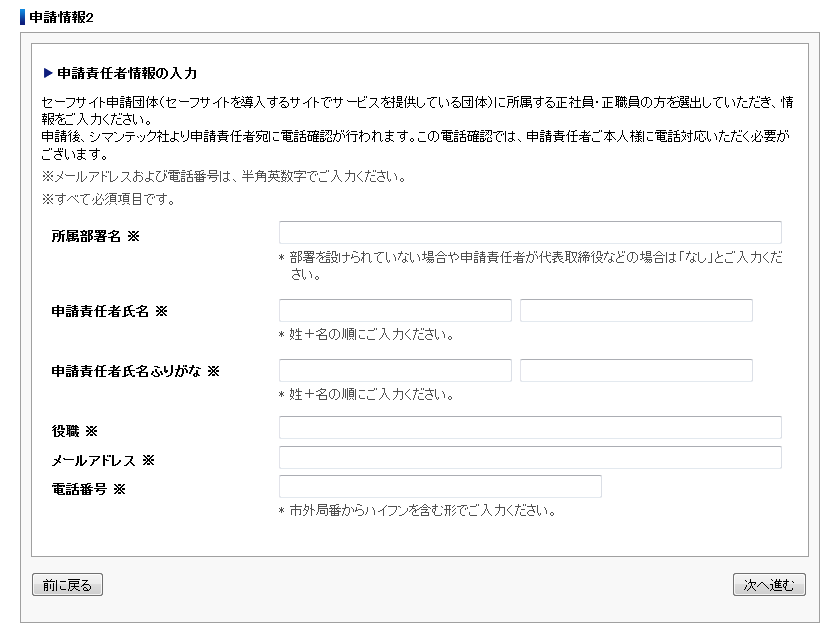Click the 申請情報2 page title
The height and width of the screenshot is (636, 840).
[61, 17]
